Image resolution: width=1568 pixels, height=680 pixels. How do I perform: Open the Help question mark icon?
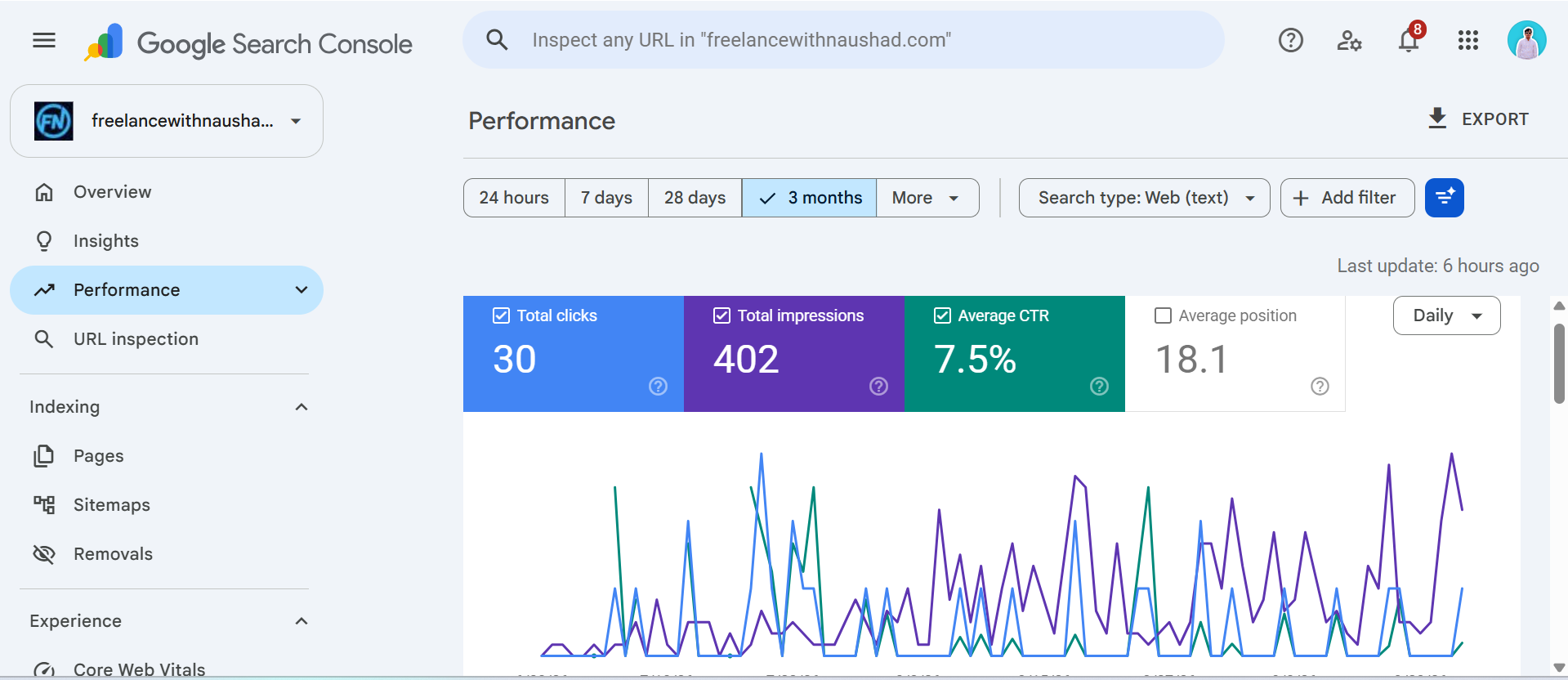pos(1291,40)
